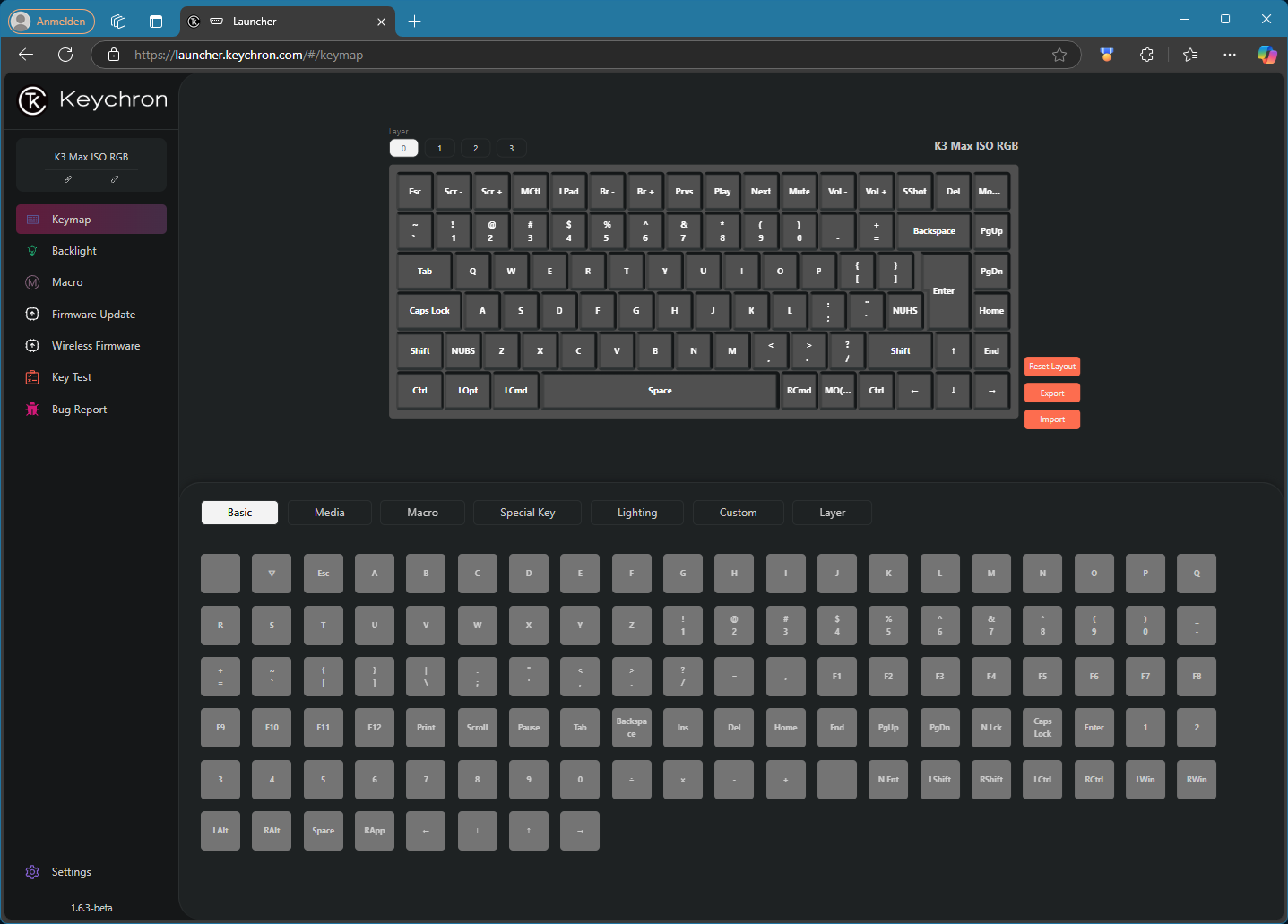Open the Macro keycode tab
This screenshot has height=924, width=1288.
423,513
